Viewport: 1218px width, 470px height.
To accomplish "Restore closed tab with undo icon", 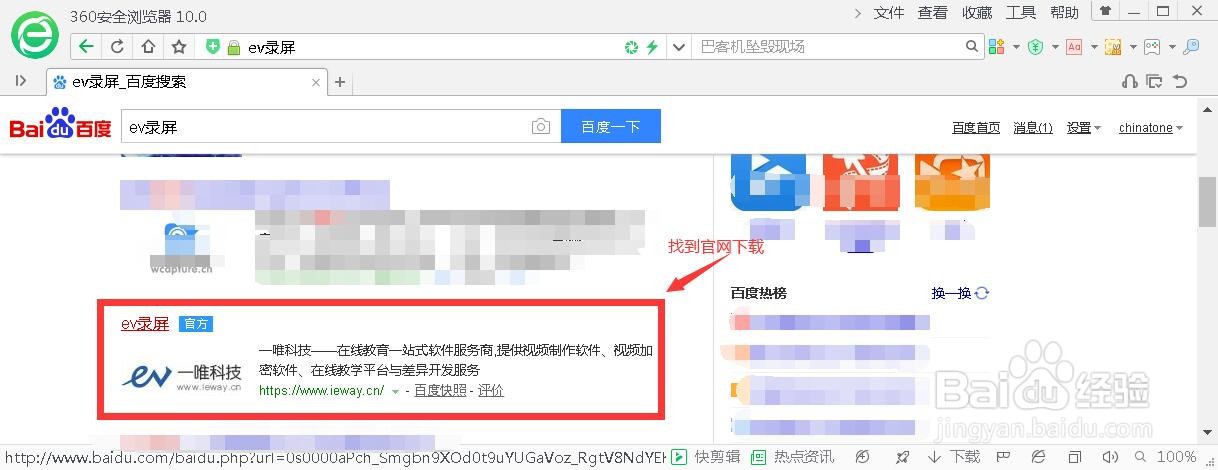I will point(1180,81).
